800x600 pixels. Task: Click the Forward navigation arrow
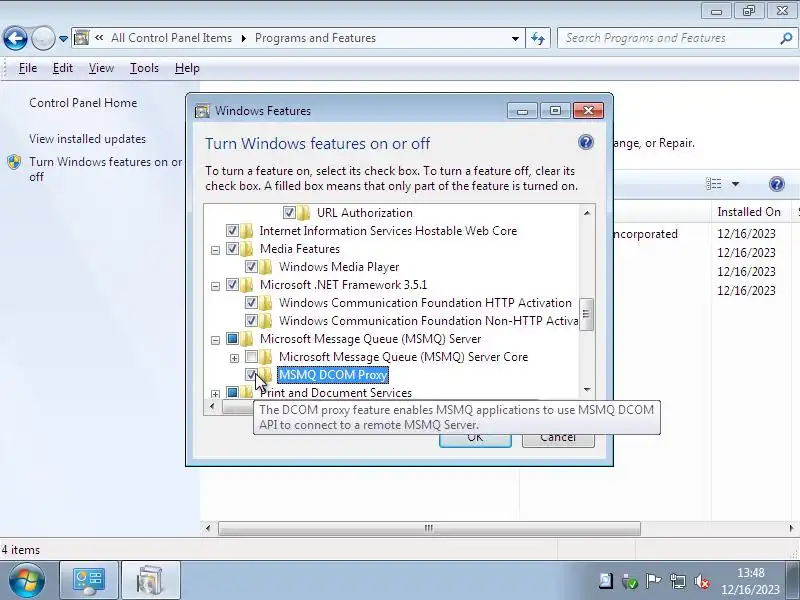point(43,38)
